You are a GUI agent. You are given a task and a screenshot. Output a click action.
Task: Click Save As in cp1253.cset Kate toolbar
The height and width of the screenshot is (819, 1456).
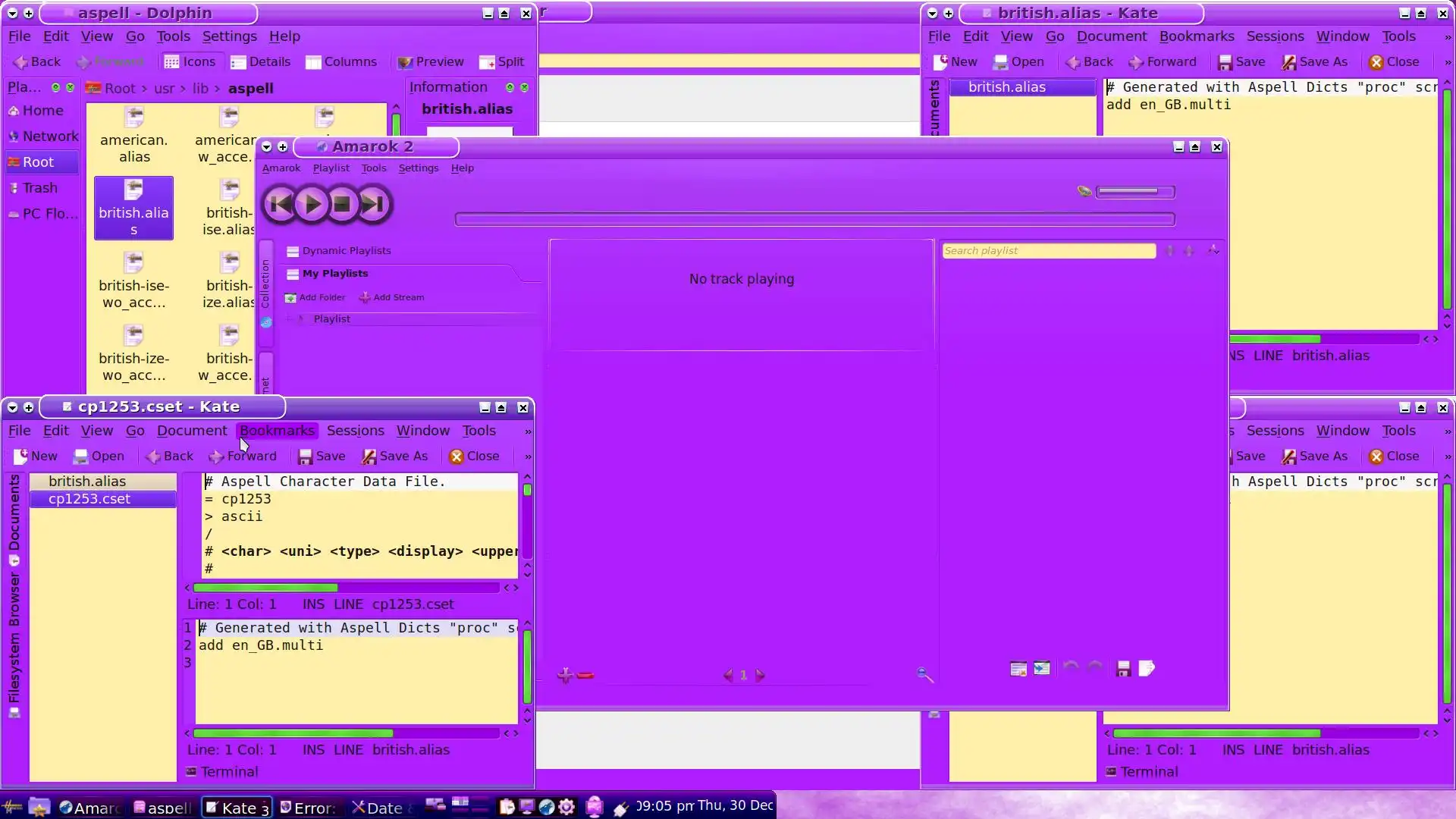[395, 456]
